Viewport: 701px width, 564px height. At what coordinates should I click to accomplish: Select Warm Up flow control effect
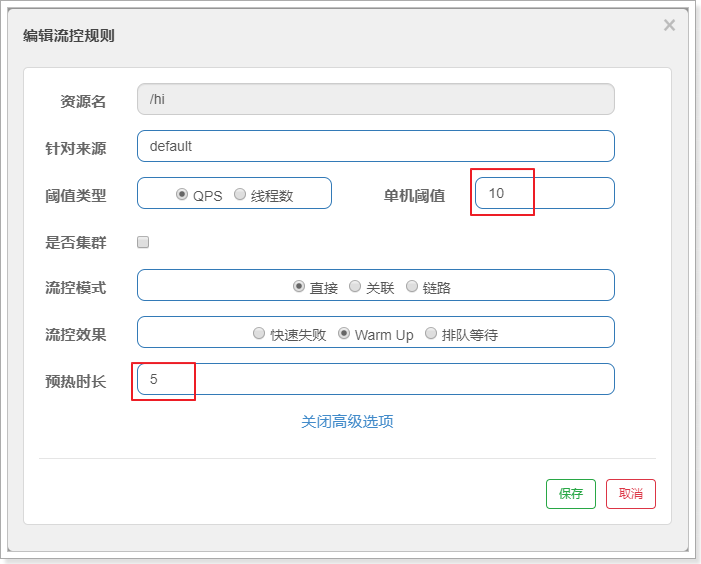point(344,334)
